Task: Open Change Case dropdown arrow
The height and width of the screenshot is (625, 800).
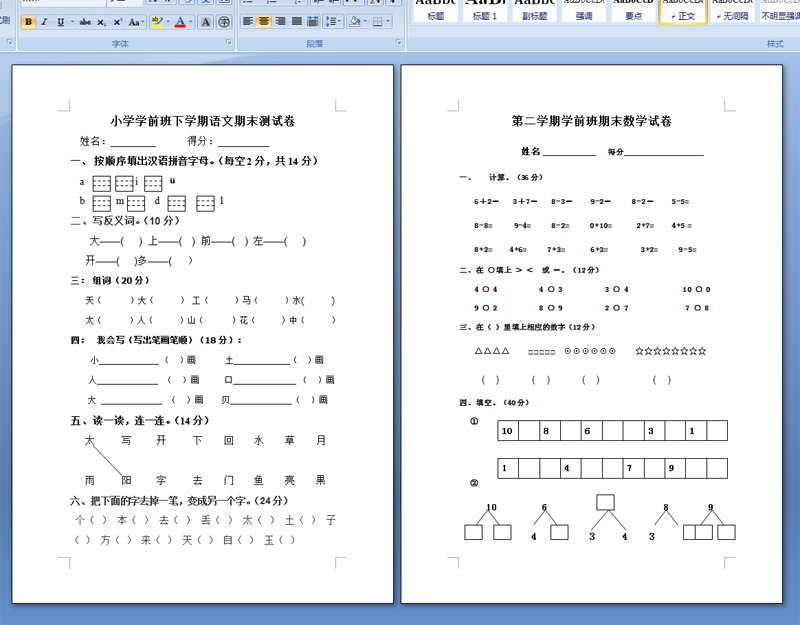Action: (x=142, y=22)
